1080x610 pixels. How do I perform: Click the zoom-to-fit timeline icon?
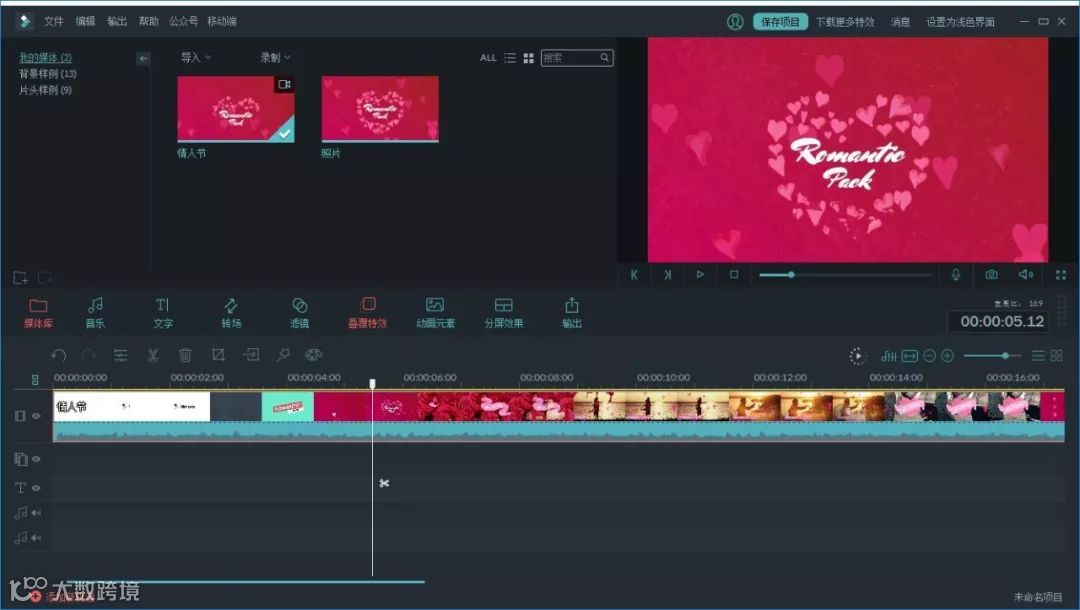pos(911,355)
